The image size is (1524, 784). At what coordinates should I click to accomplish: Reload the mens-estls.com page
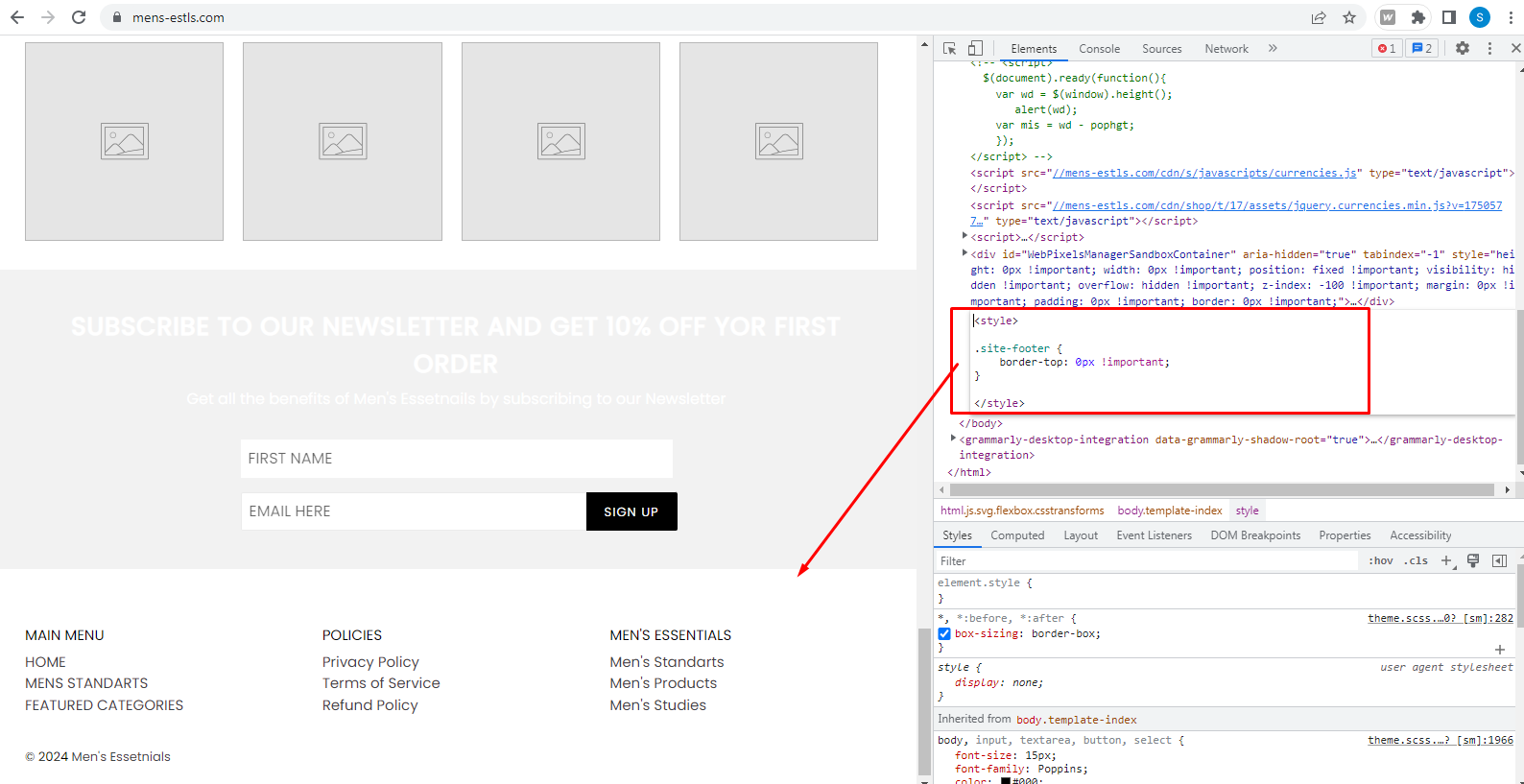[x=79, y=17]
